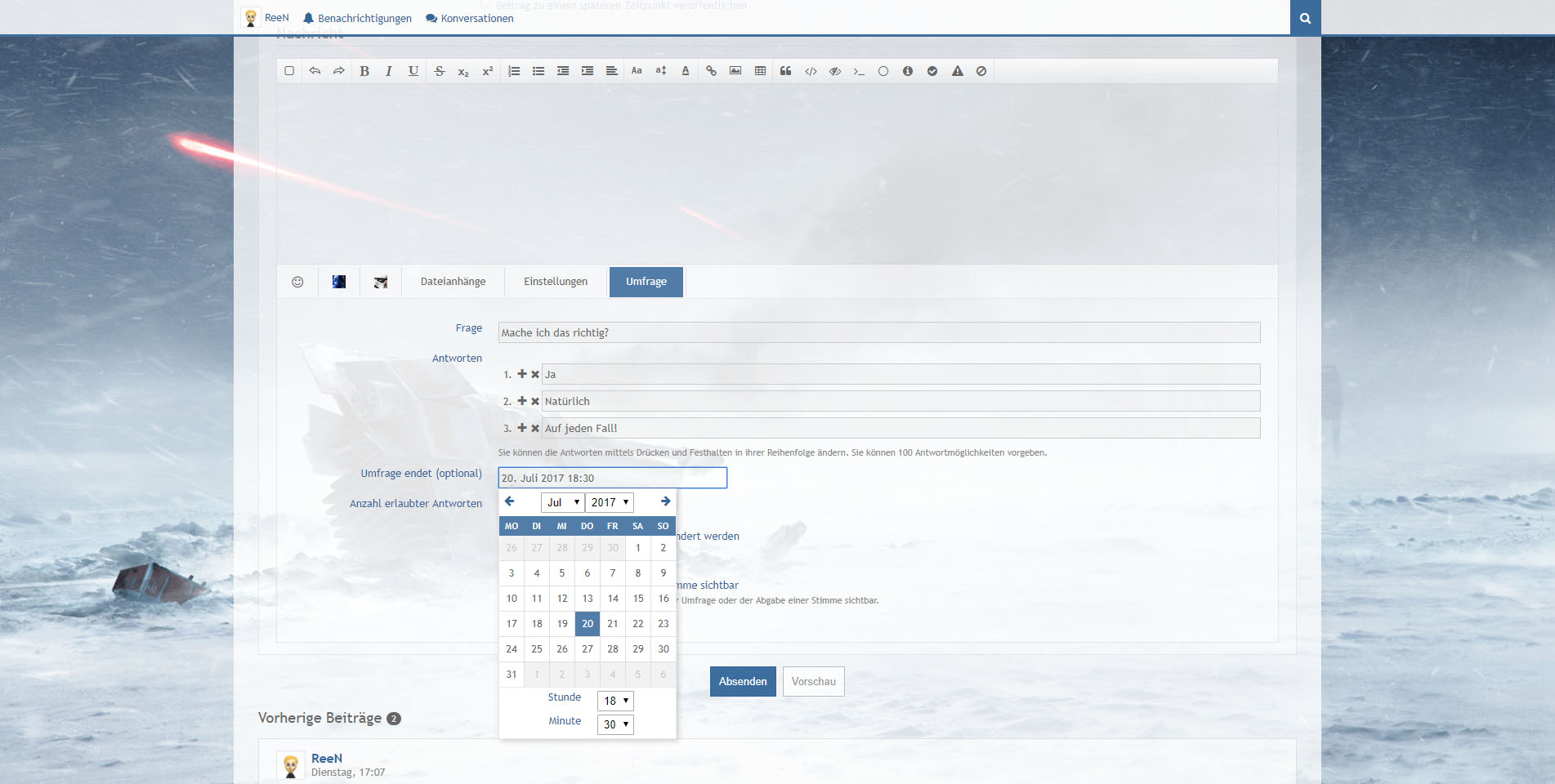The image size is (1555, 784).
Task: Increase the text indent
Action: point(588,71)
